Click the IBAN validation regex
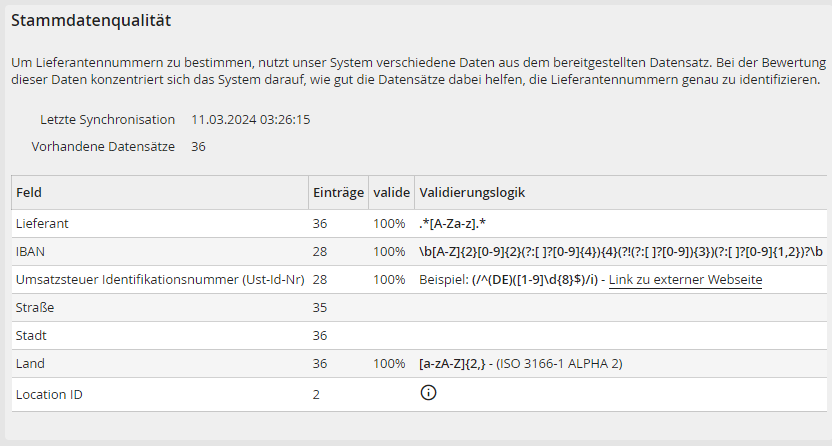Screen dimensions: 832x446 coord(621,251)
